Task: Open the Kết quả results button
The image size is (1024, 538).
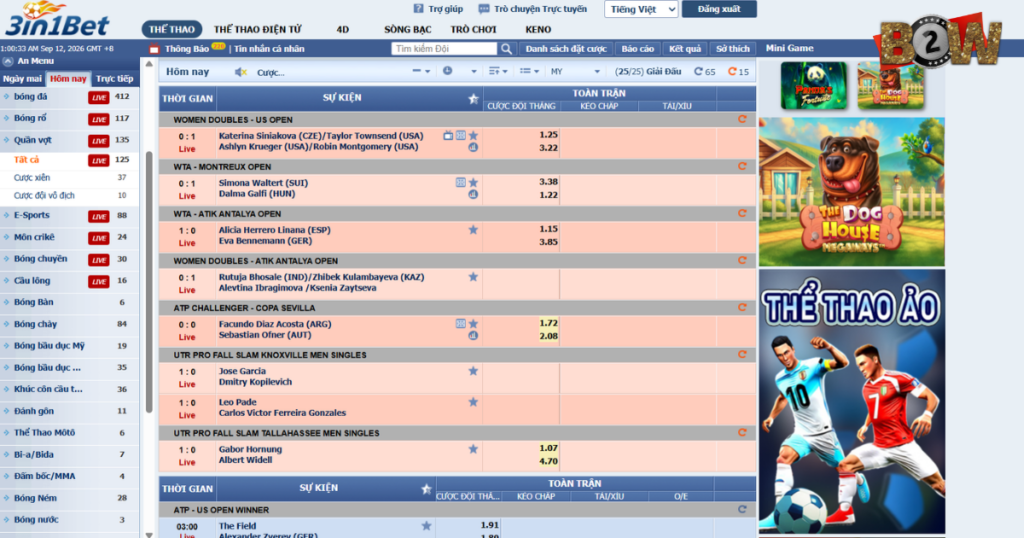Action: 685,49
